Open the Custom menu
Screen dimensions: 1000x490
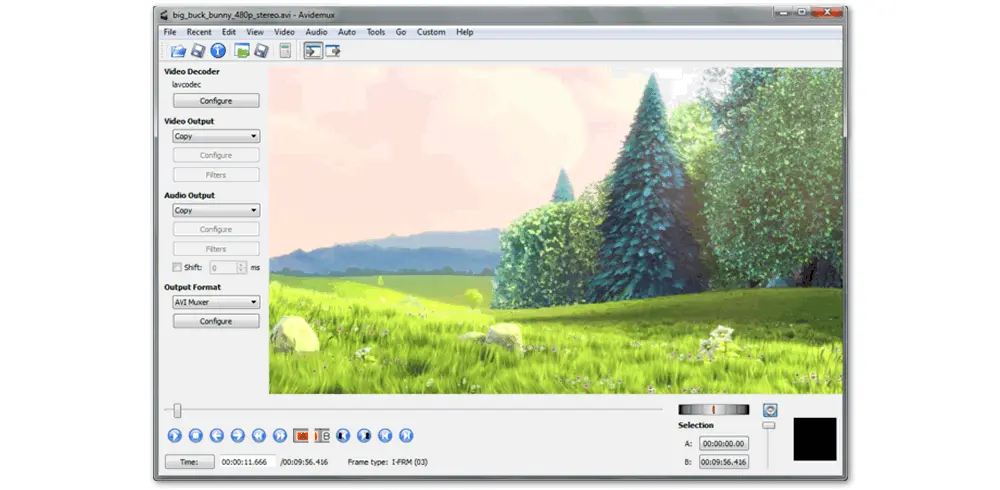(431, 32)
